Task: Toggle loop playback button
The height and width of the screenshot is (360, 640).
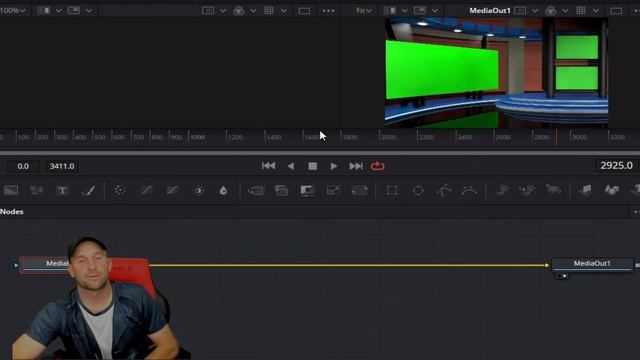Action: [378, 166]
